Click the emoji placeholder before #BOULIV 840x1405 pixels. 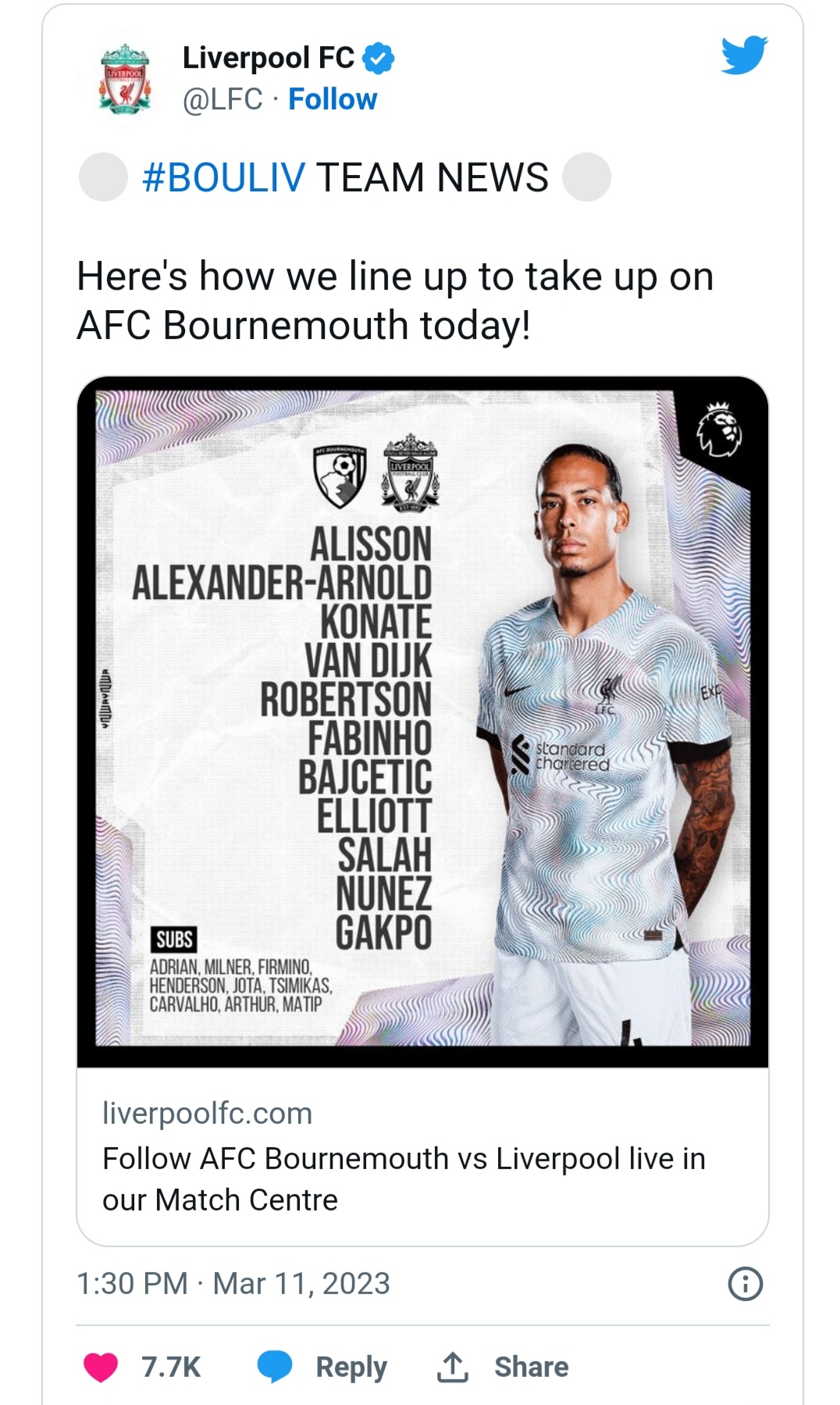[x=103, y=177]
